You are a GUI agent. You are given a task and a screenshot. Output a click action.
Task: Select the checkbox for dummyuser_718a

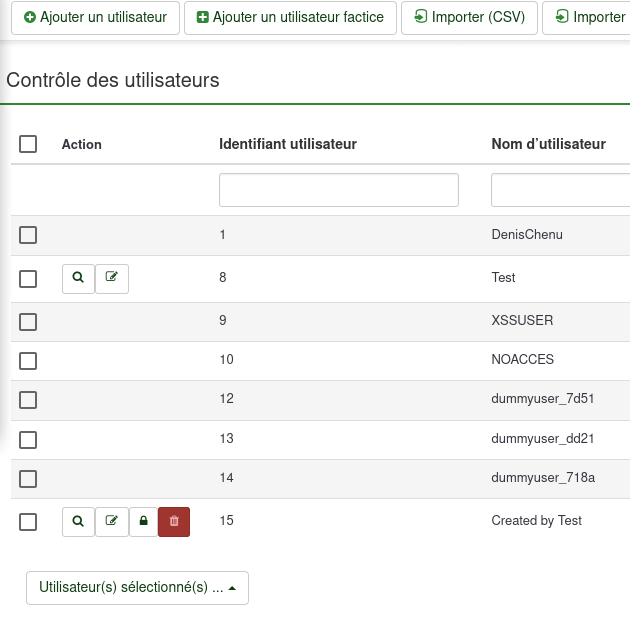(x=28, y=478)
